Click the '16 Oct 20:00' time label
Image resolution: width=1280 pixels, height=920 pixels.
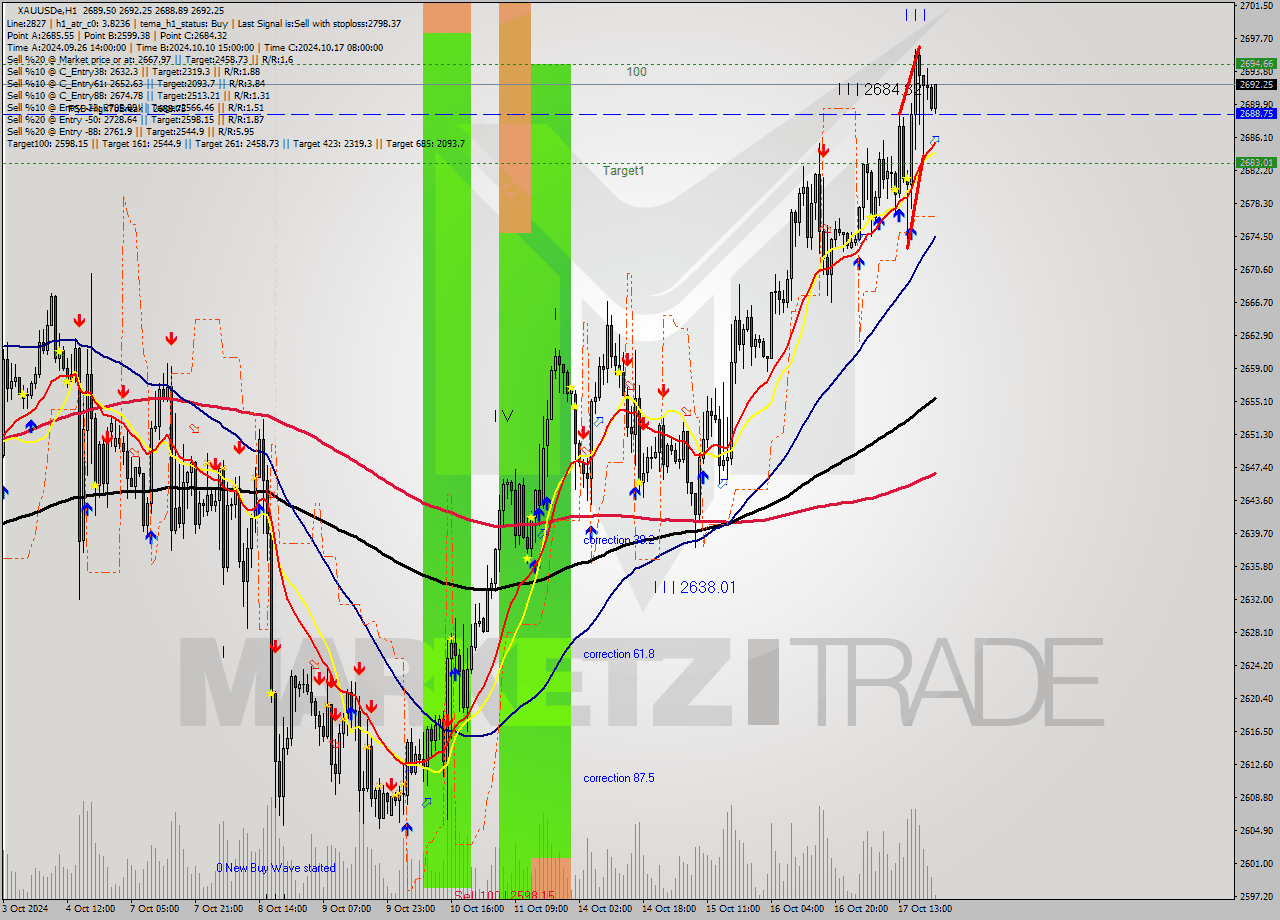point(860,909)
